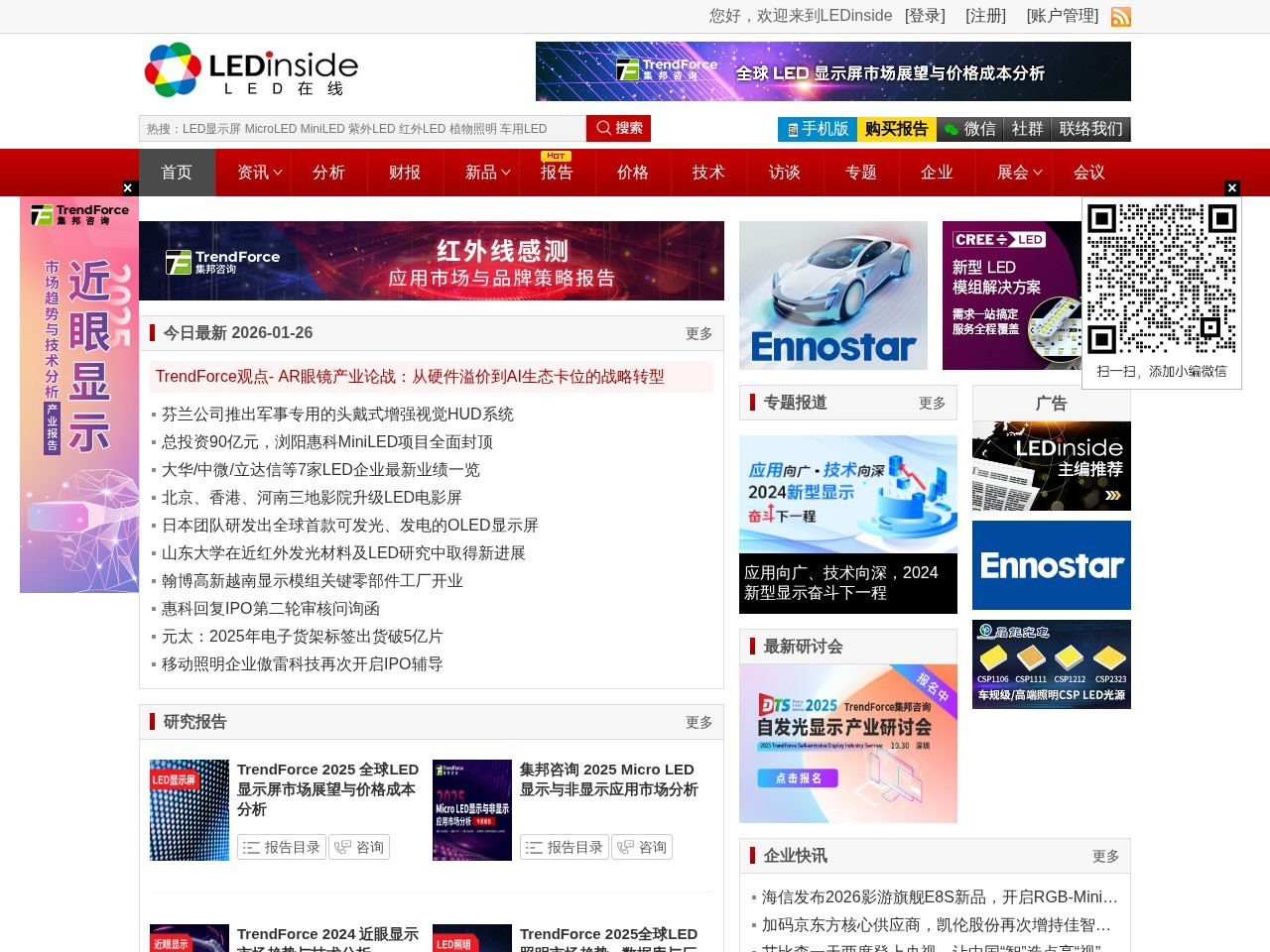Click the RSS feed icon
The height and width of the screenshot is (952, 1270).
(x=1120, y=17)
